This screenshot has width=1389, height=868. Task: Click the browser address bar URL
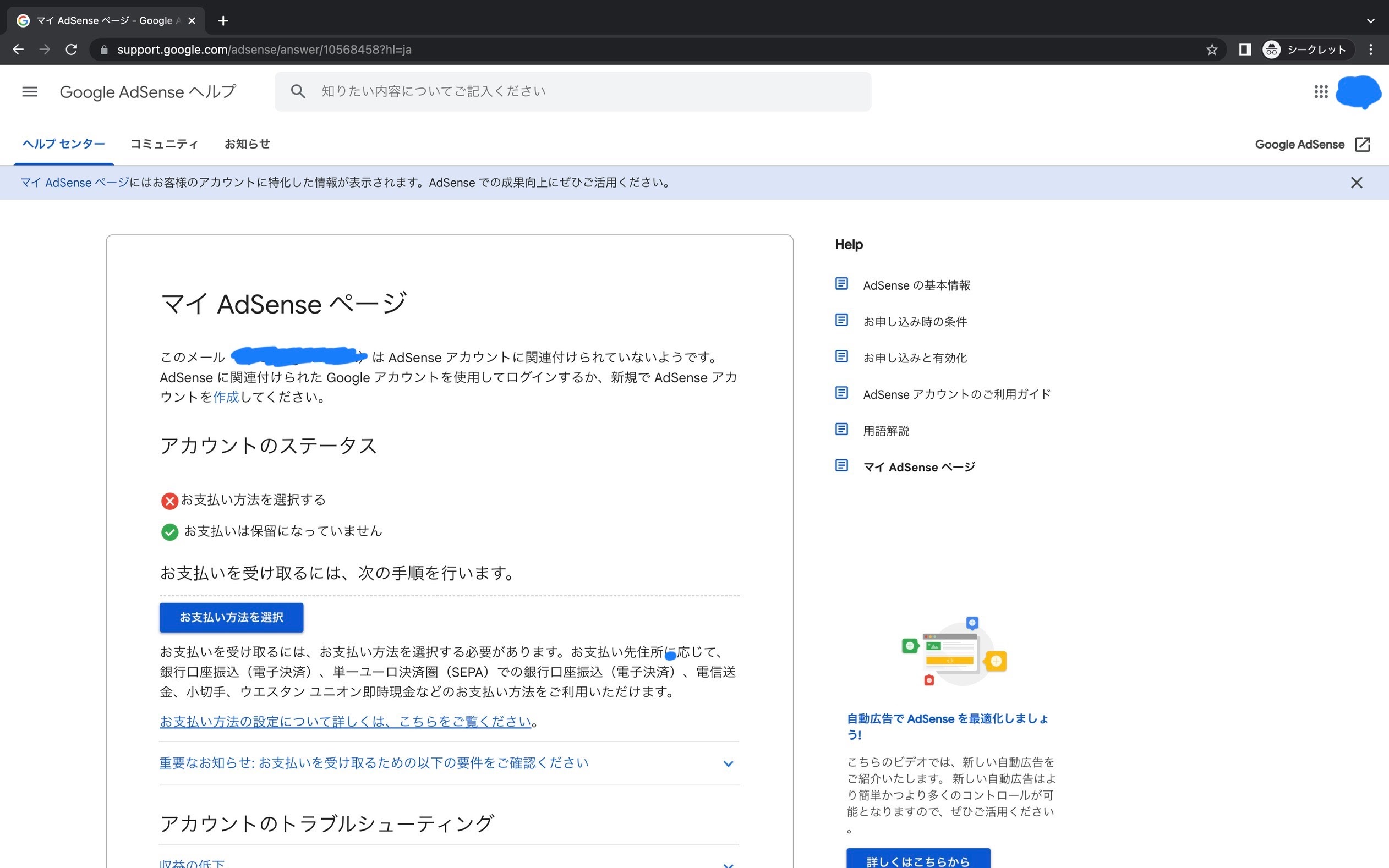264,50
